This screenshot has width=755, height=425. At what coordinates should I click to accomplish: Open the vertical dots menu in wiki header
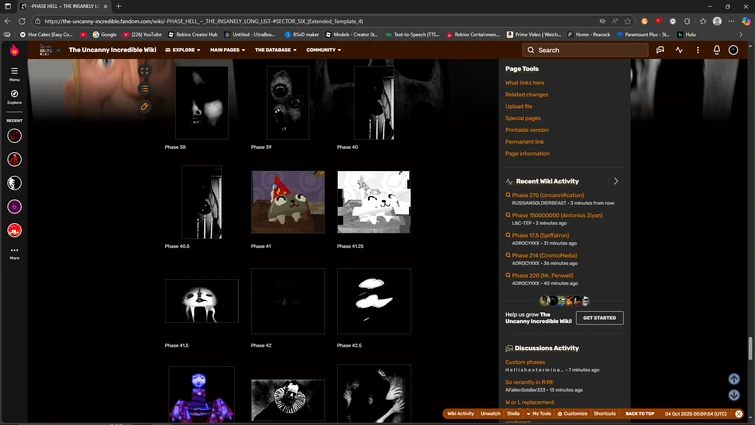point(698,50)
